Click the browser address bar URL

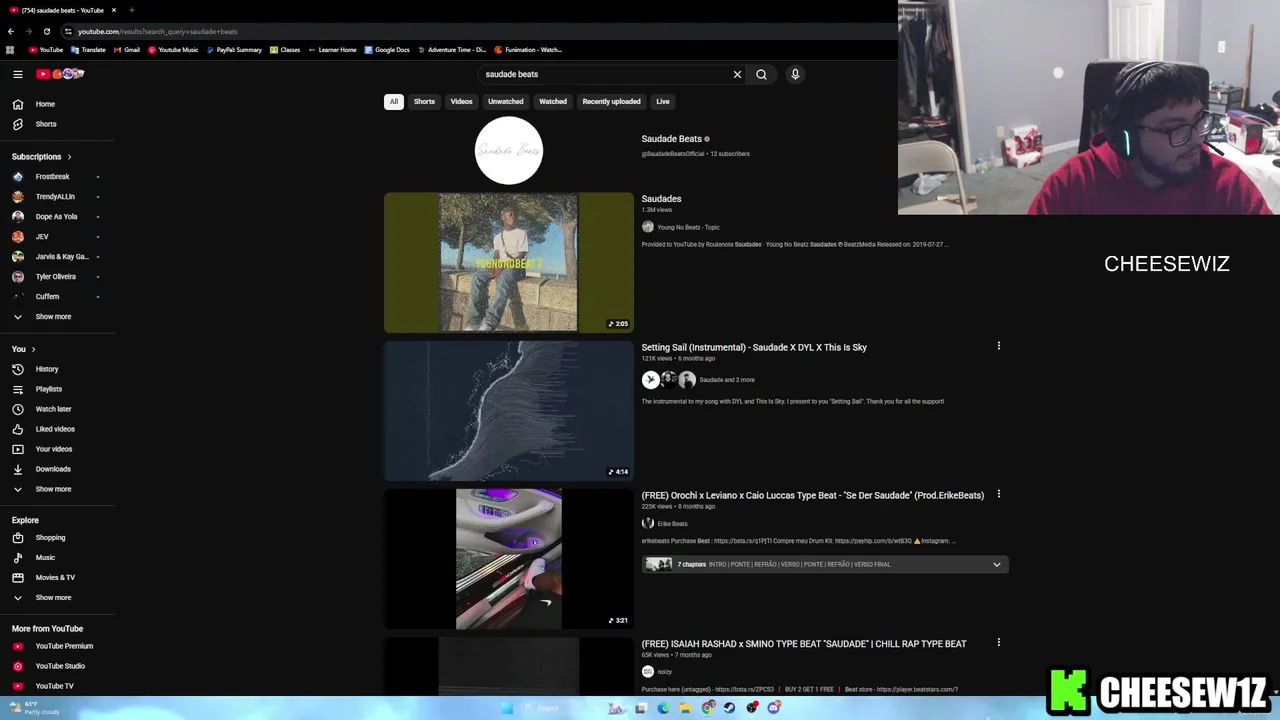pyautogui.click(x=157, y=31)
